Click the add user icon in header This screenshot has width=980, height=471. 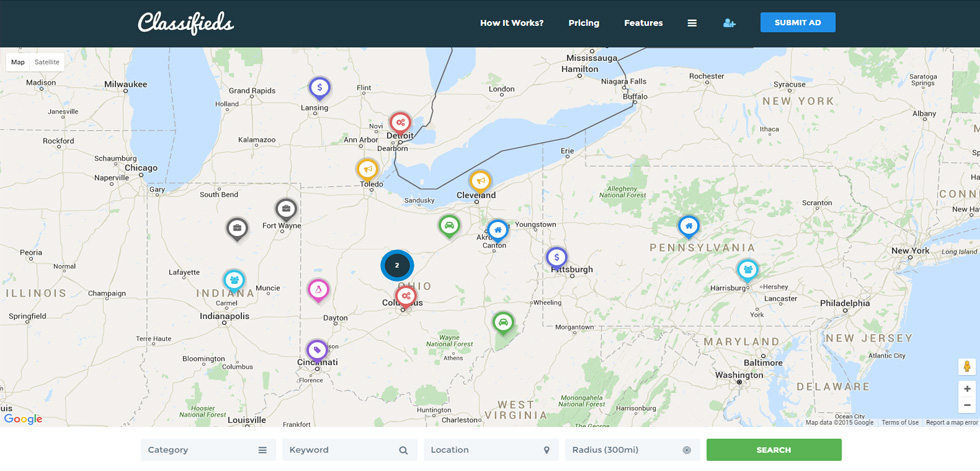[x=729, y=23]
